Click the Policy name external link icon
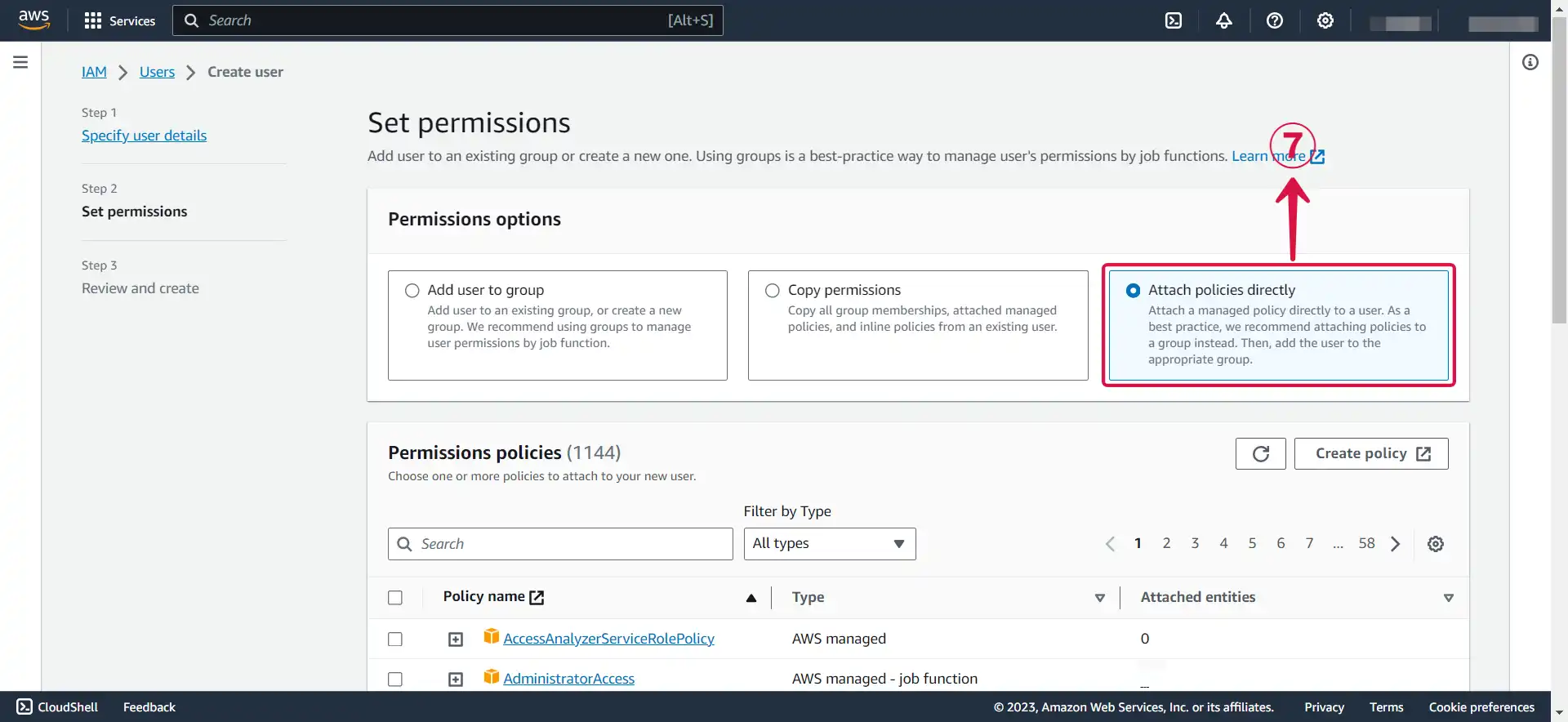The height and width of the screenshot is (722, 1568). click(537, 597)
